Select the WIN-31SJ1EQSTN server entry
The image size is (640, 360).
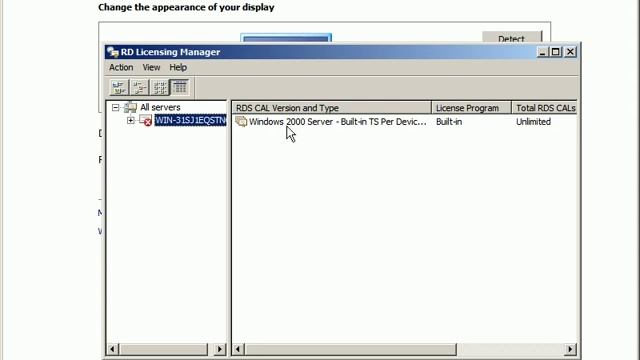(x=190, y=120)
